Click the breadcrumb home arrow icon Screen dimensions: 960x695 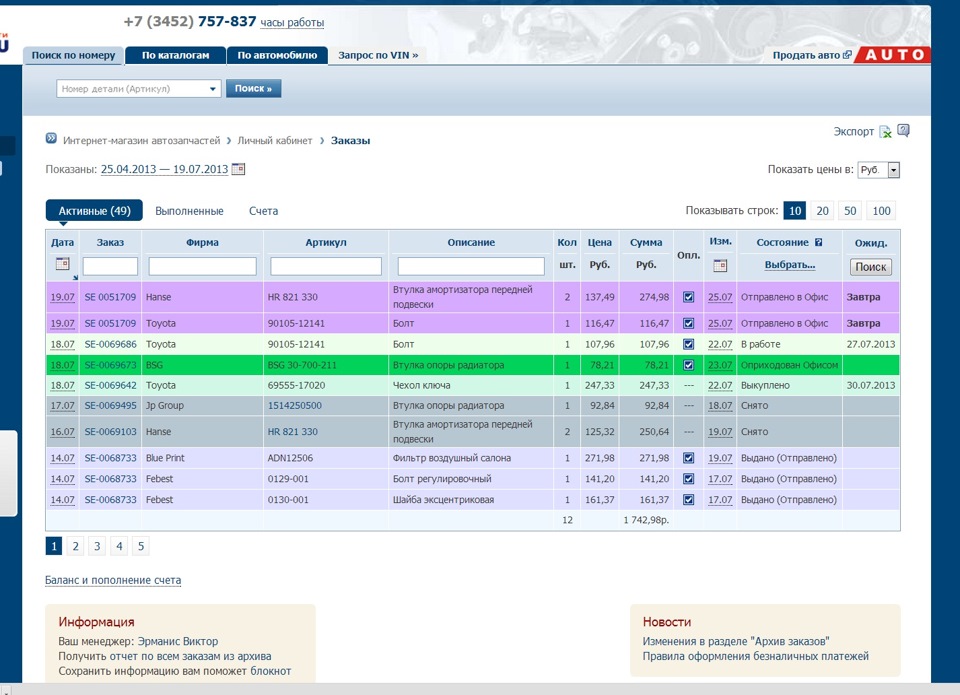[51, 141]
